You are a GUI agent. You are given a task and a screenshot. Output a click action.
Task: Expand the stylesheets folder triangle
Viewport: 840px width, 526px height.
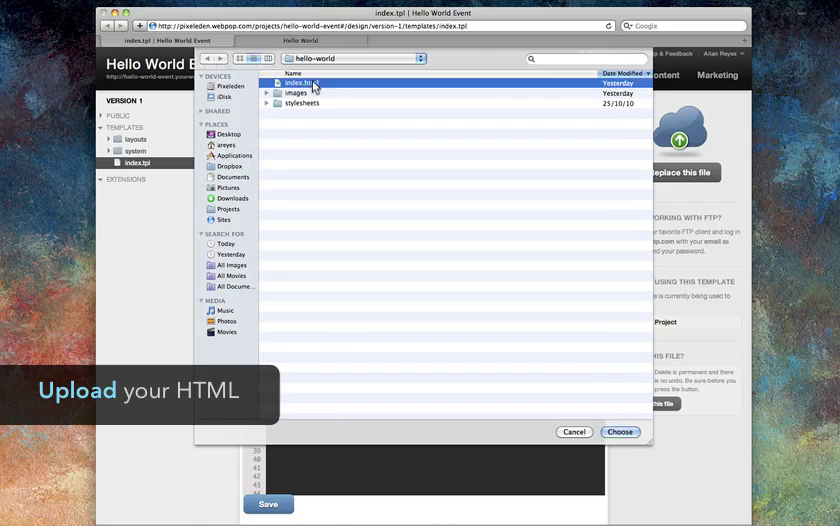pyautogui.click(x=266, y=103)
